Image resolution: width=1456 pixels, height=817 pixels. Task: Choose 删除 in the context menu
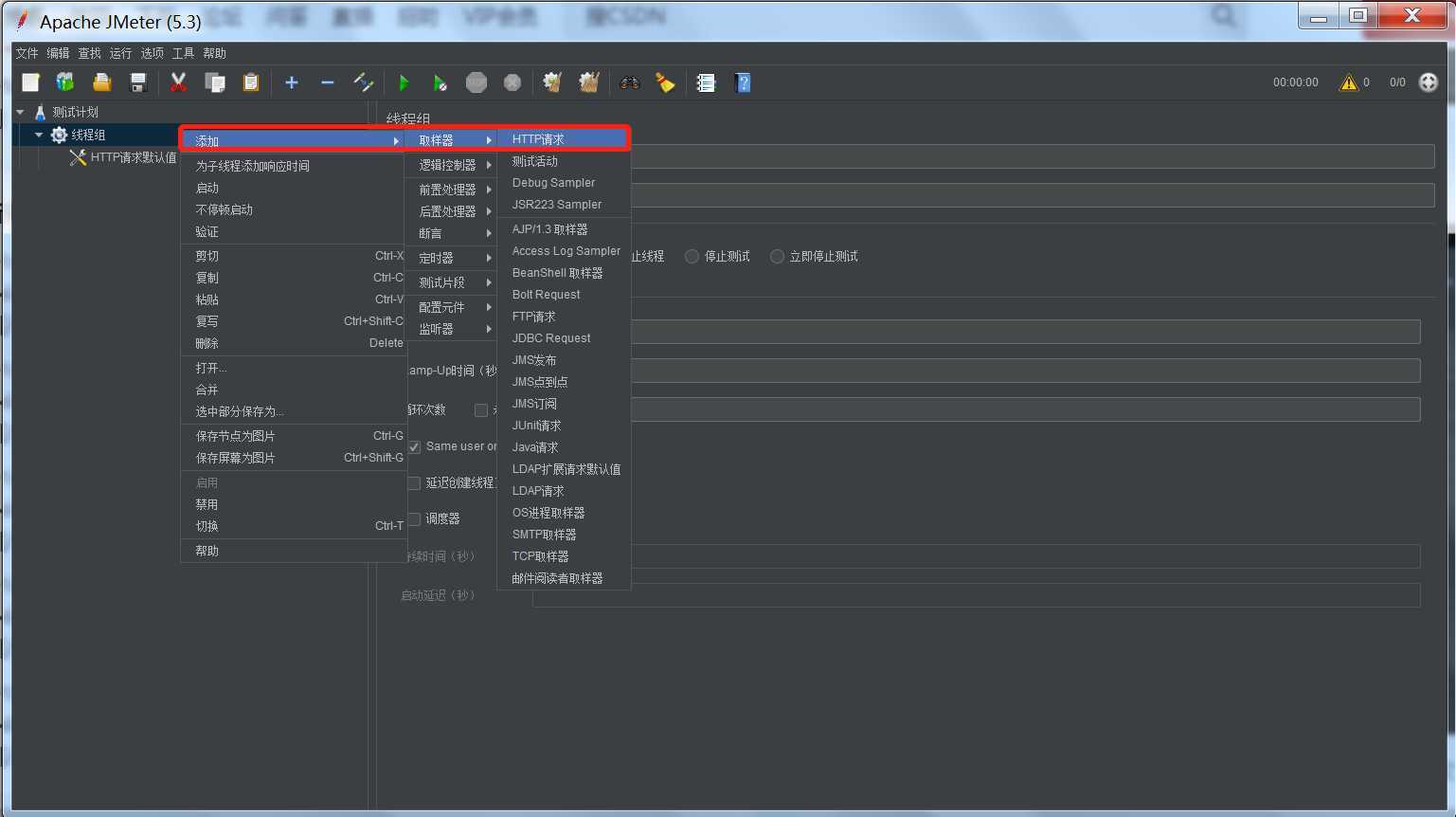point(294,343)
